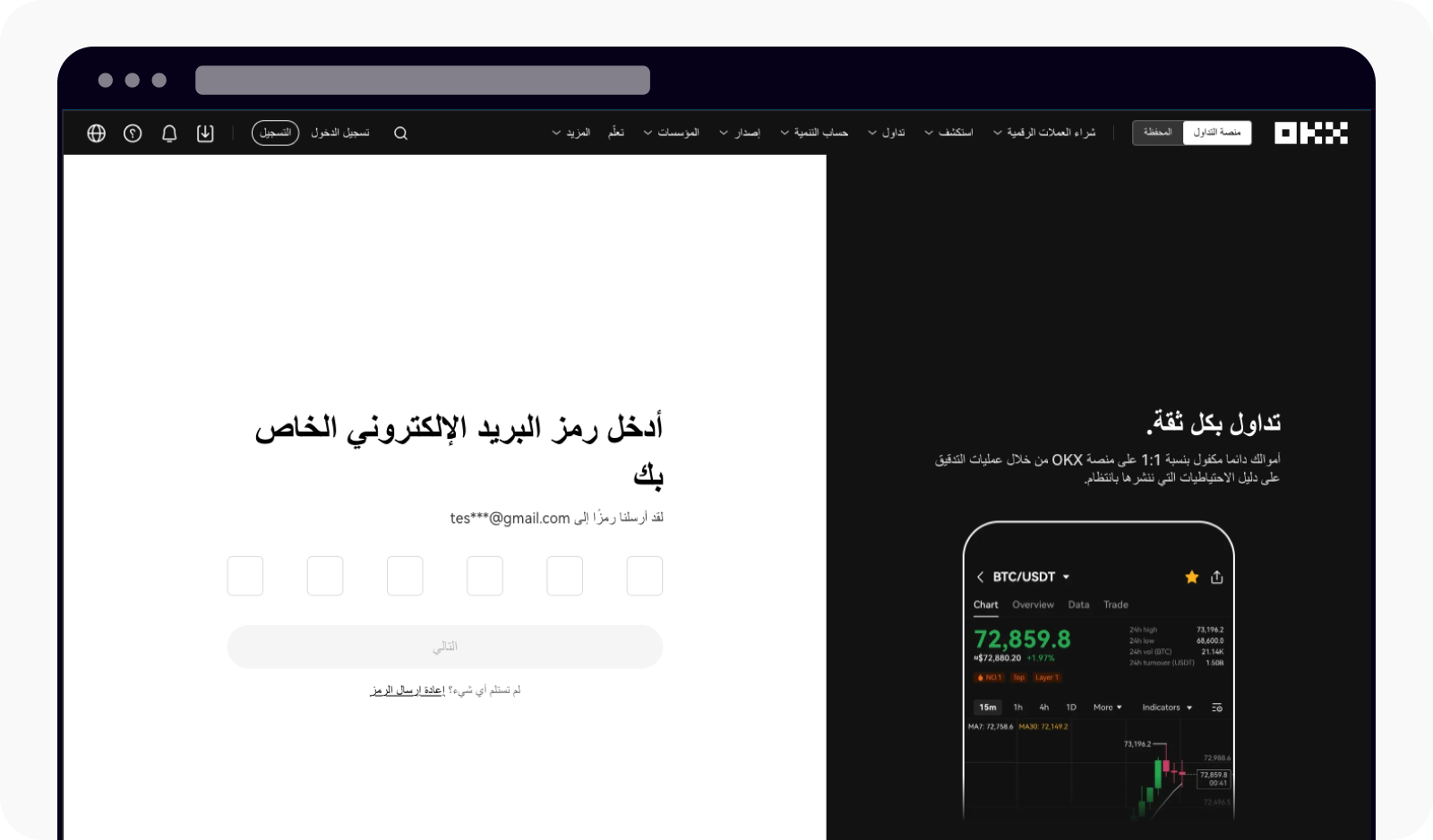The width and height of the screenshot is (1433, 840).
Task: Switch to Overview tab in phone mockup
Action: click(1033, 604)
